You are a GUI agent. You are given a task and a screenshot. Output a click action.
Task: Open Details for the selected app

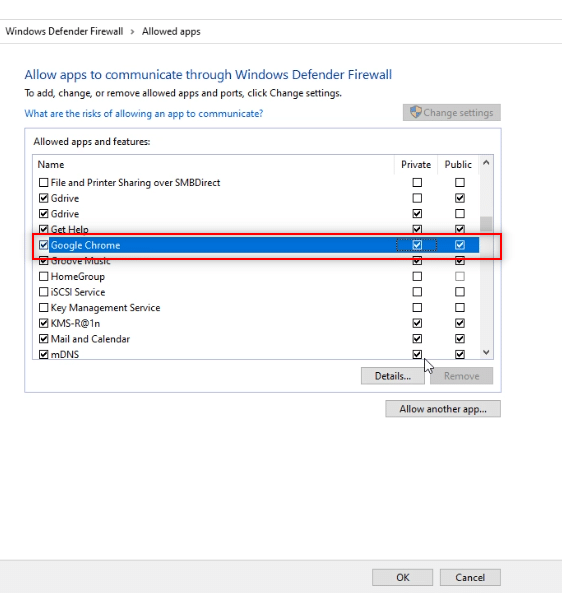(x=393, y=376)
